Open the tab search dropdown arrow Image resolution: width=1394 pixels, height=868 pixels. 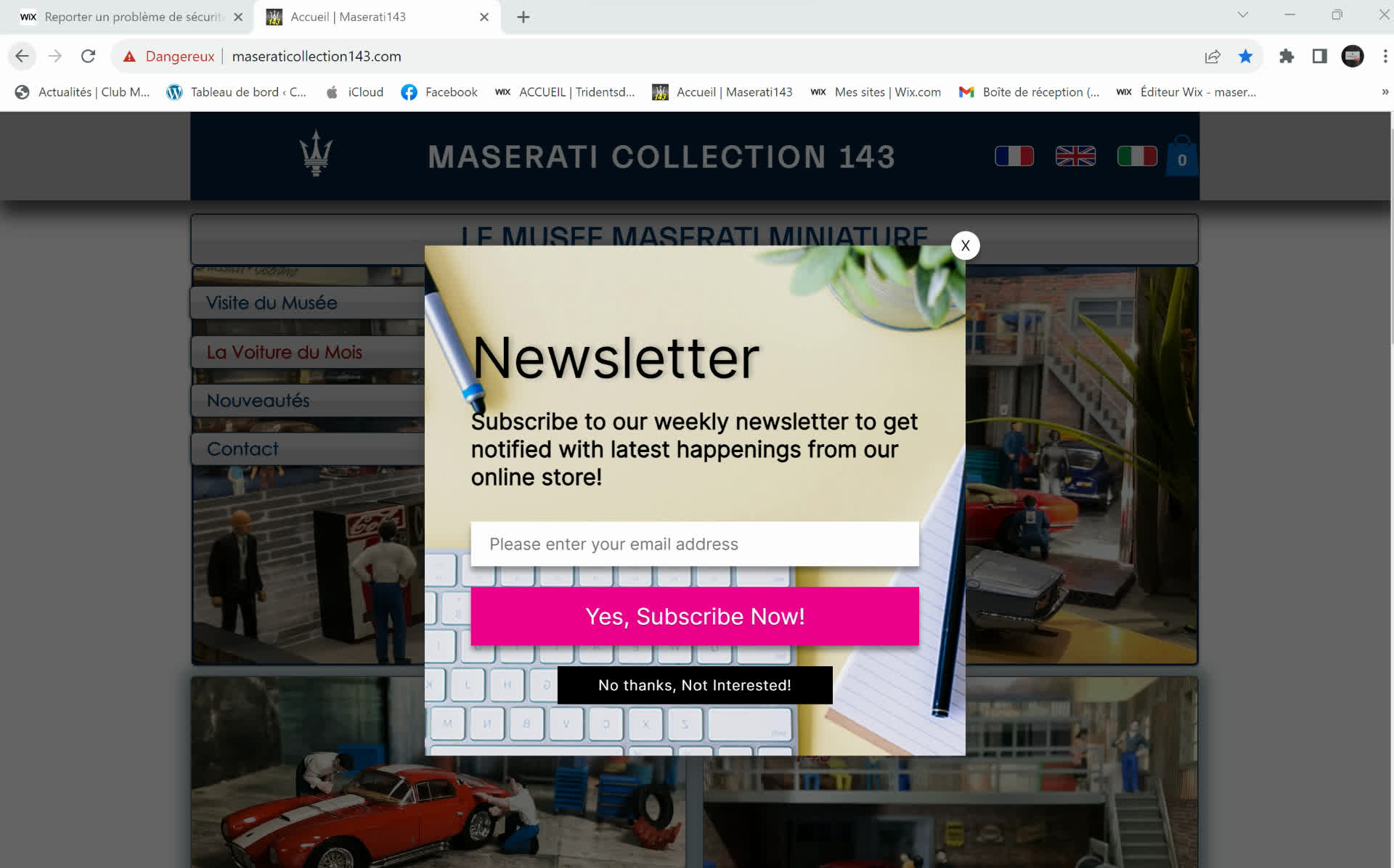(1242, 15)
